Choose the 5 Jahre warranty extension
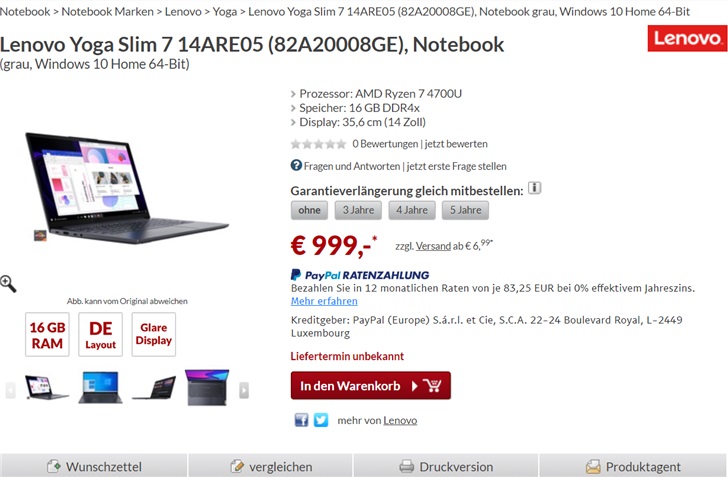The height and width of the screenshot is (477, 728). point(465,210)
